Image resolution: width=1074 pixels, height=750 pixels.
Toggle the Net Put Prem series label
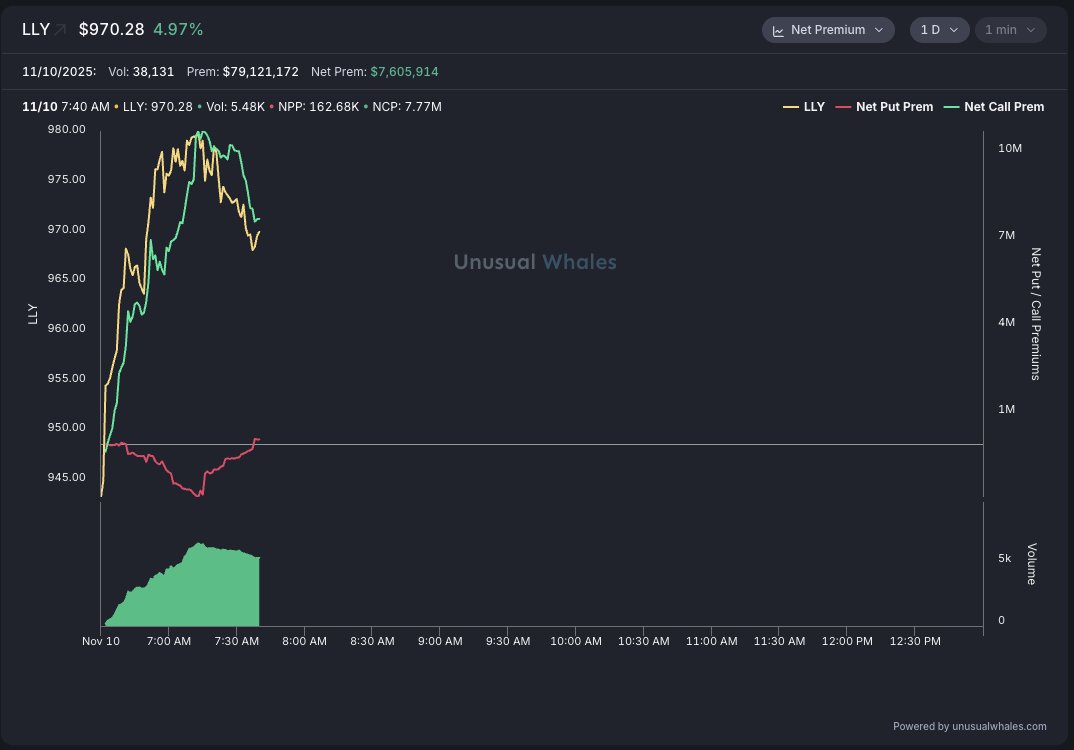(x=894, y=107)
